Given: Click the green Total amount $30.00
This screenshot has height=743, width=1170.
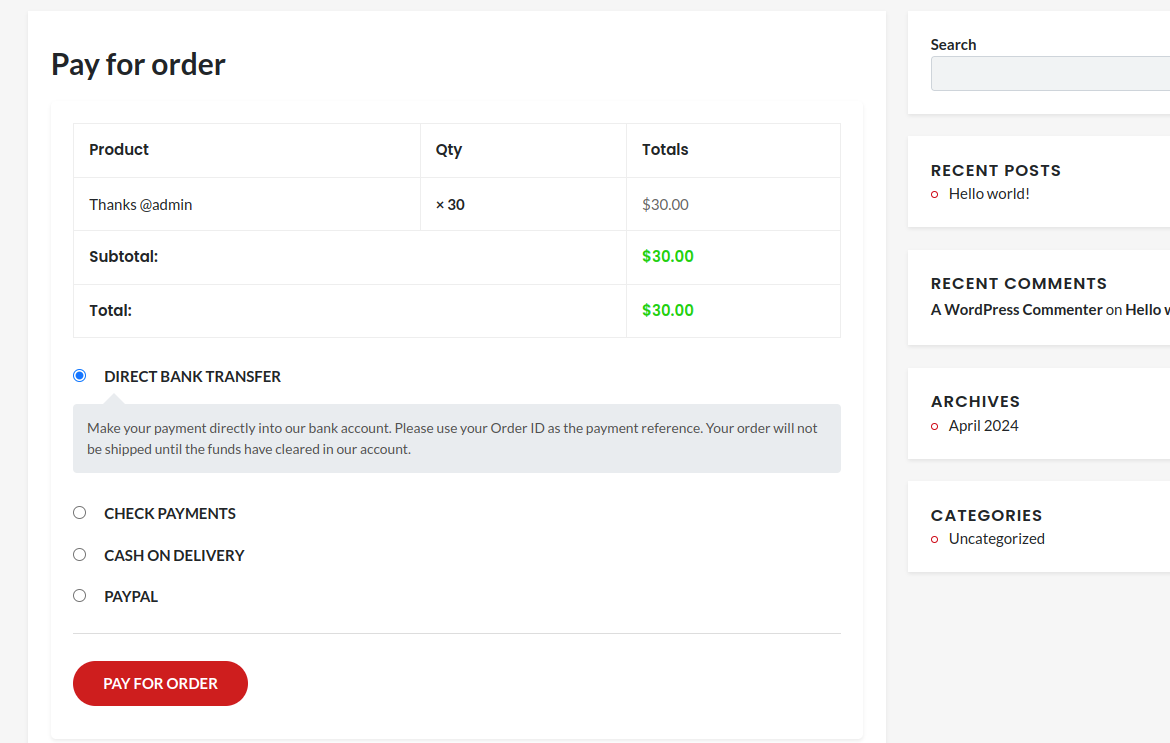Looking at the screenshot, I should (x=667, y=311).
